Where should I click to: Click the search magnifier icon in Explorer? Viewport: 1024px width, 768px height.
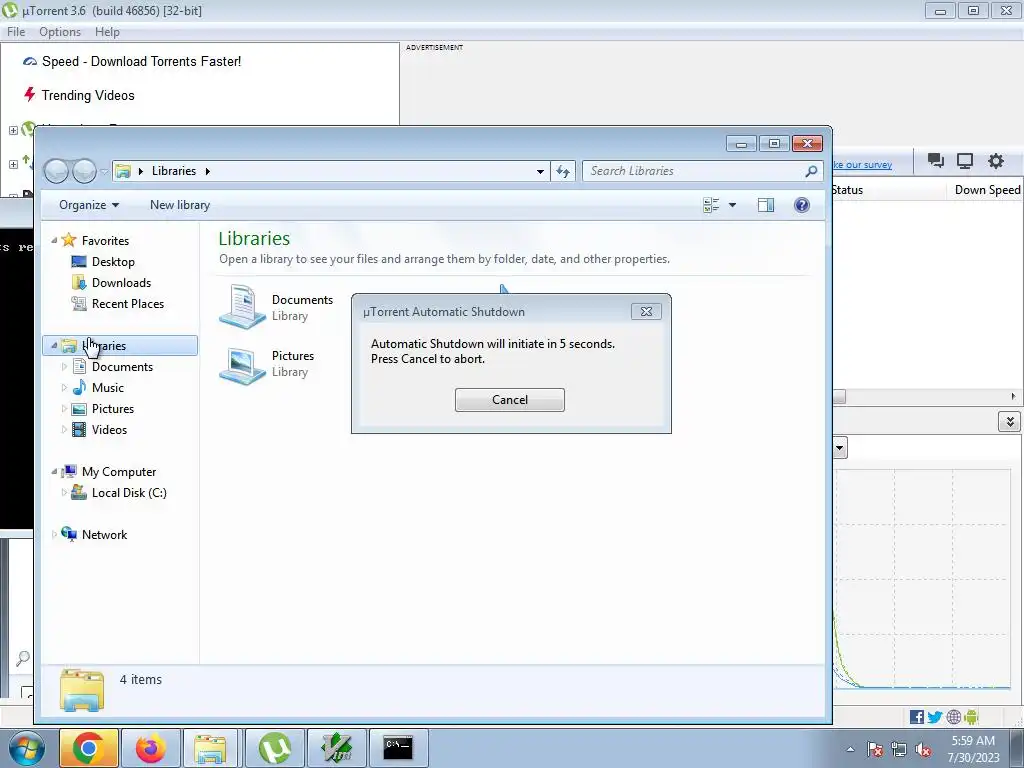[x=811, y=171]
